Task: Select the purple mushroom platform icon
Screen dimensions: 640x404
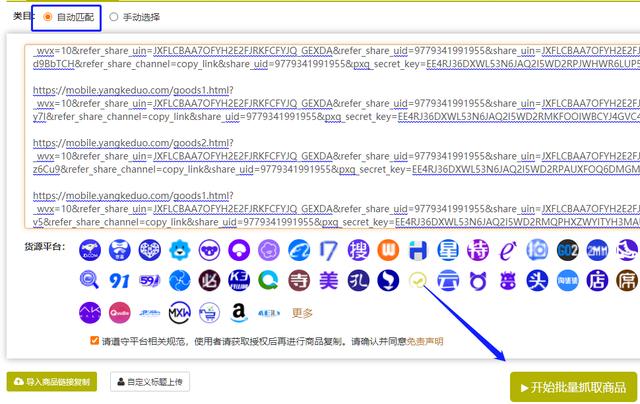Action: (x=239, y=250)
